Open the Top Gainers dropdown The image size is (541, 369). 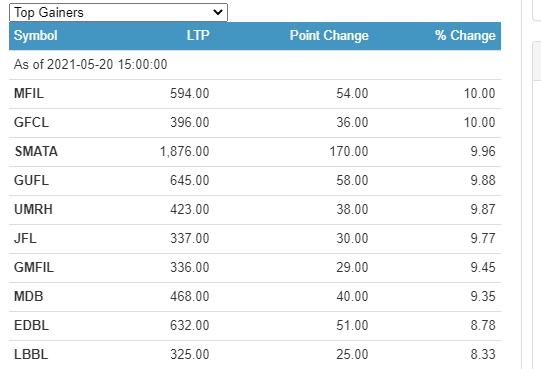tap(118, 12)
